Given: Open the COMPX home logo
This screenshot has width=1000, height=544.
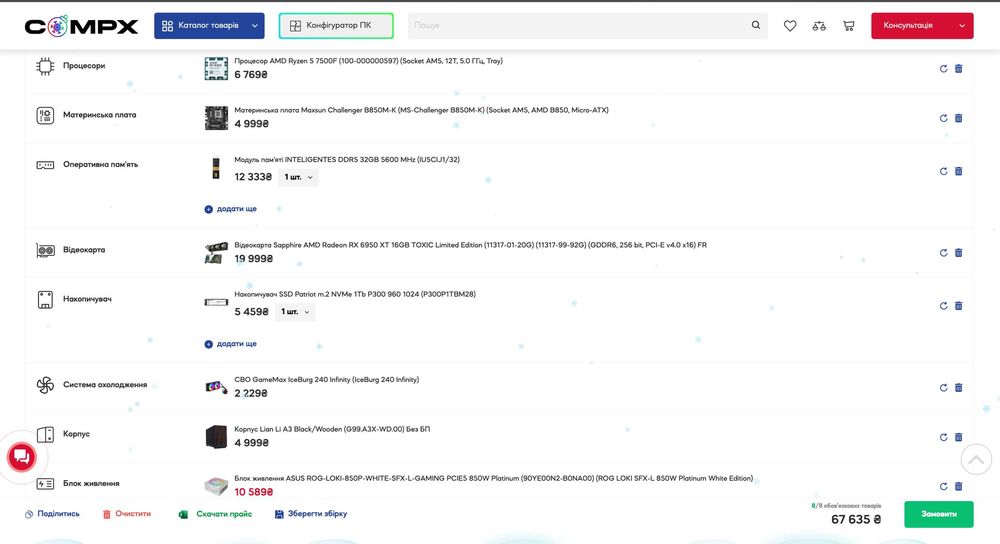Looking at the screenshot, I should coord(81,26).
